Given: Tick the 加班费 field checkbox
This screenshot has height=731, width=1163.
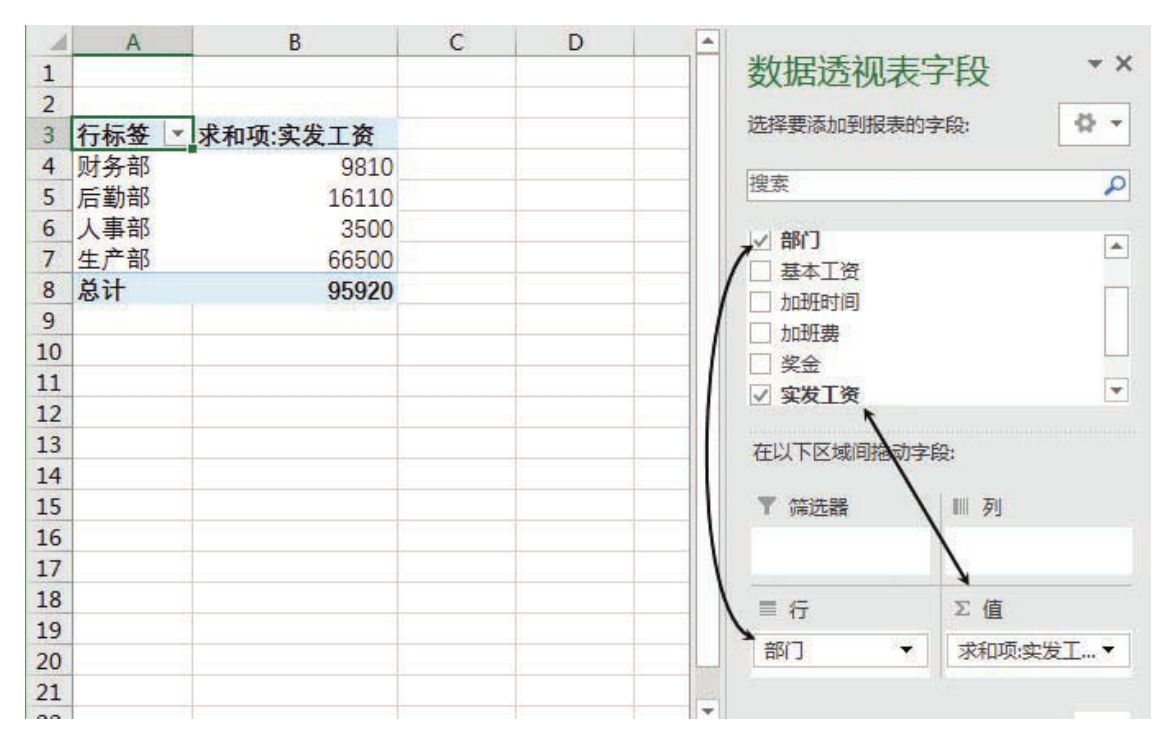Looking at the screenshot, I should 761,321.
